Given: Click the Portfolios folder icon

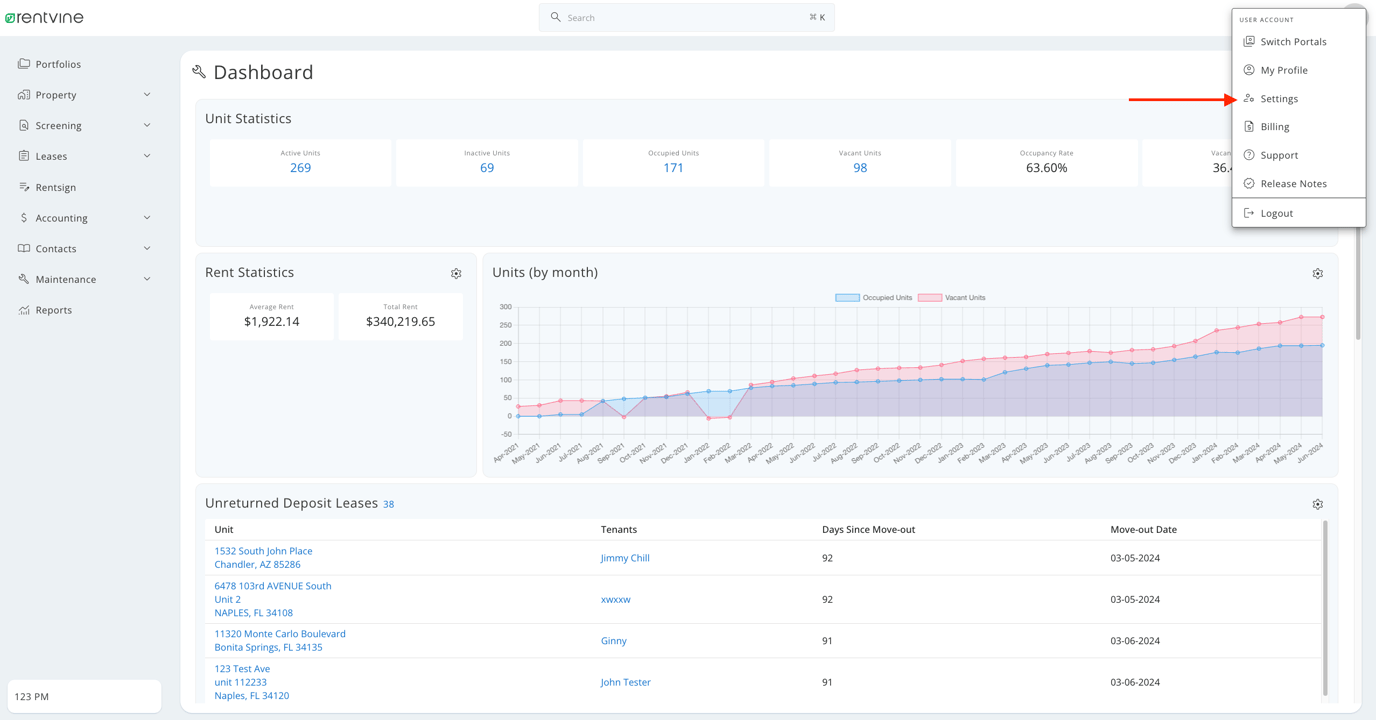Looking at the screenshot, I should (x=24, y=64).
